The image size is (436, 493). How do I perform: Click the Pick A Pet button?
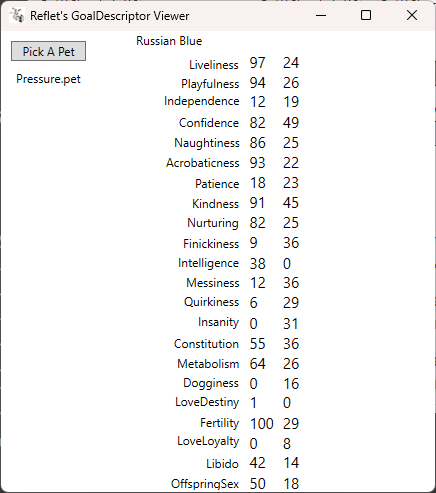tap(48, 51)
